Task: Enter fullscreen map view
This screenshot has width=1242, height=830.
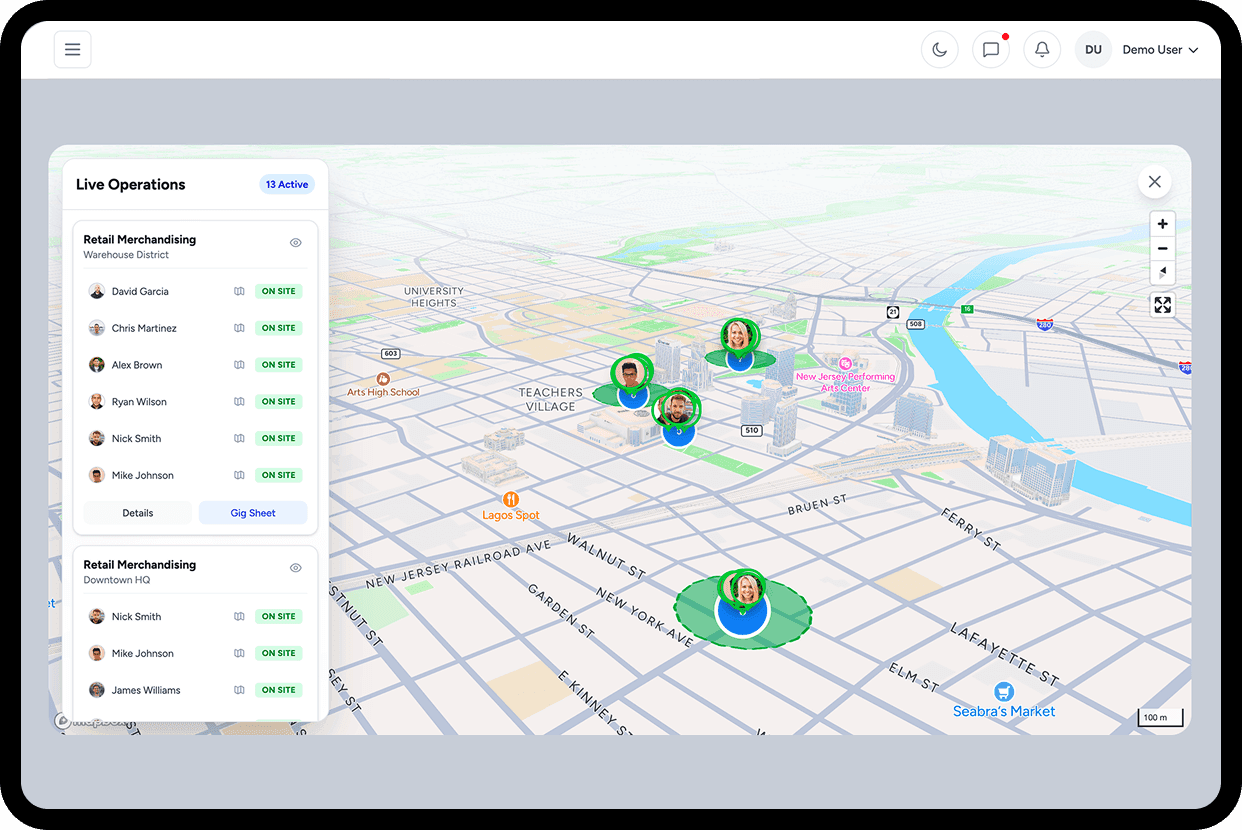Action: coord(1162,304)
